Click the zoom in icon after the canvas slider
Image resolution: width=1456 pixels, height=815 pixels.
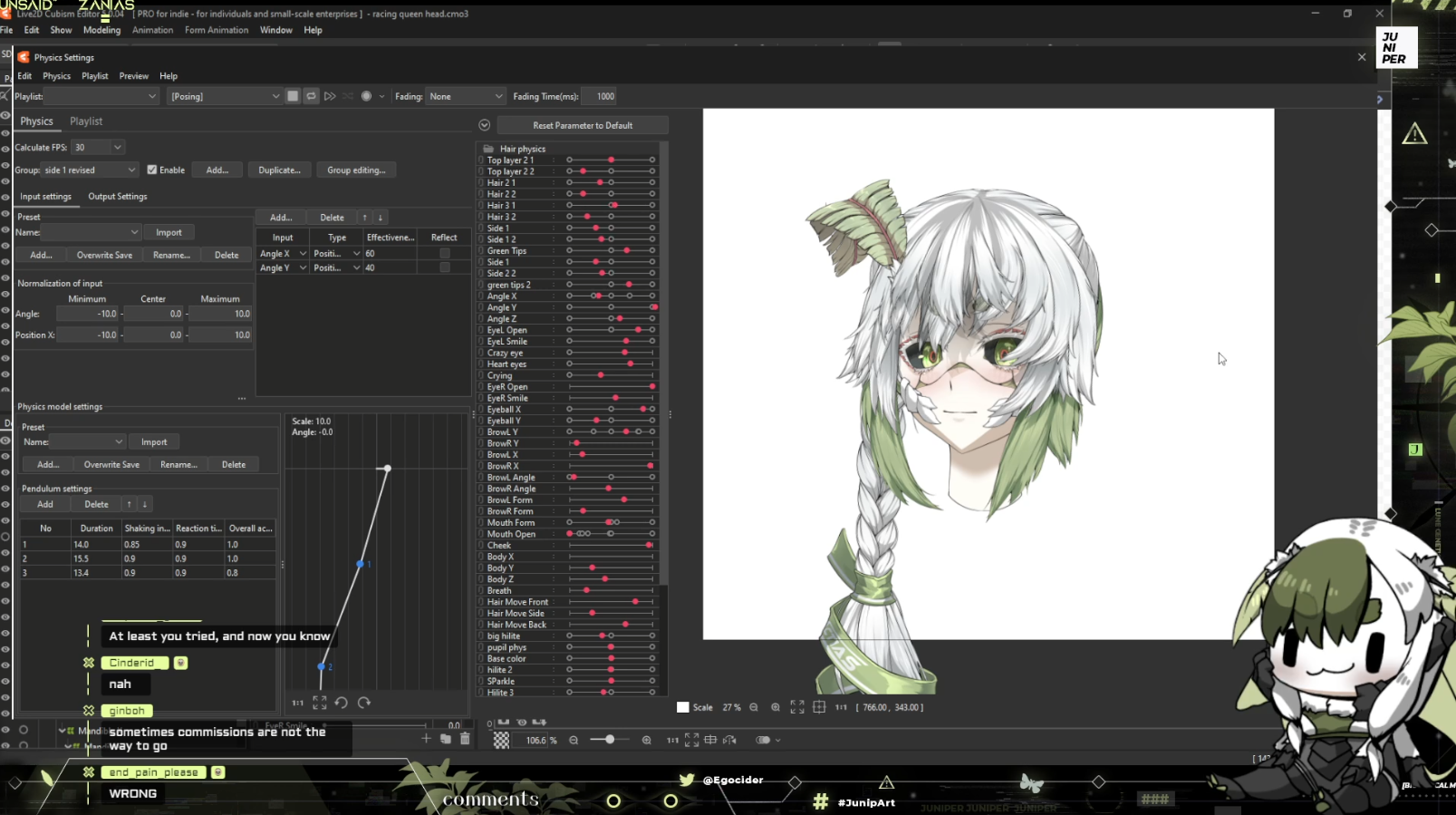[x=646, y=740]
